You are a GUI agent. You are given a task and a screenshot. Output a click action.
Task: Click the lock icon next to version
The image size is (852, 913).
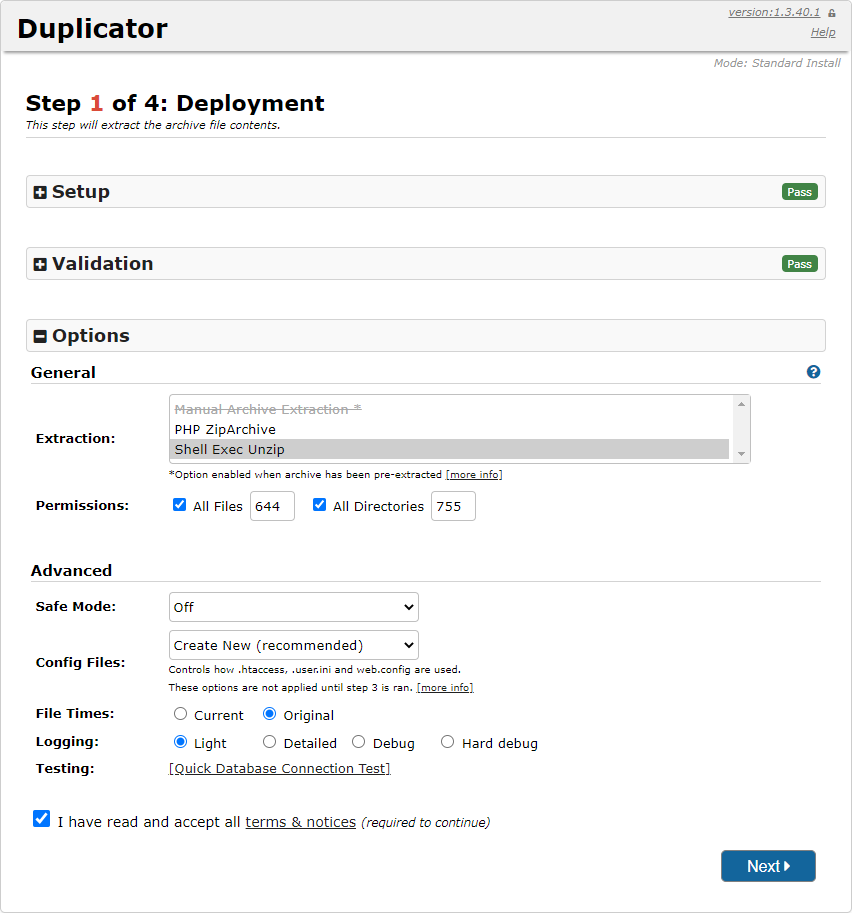pos(831,13)
